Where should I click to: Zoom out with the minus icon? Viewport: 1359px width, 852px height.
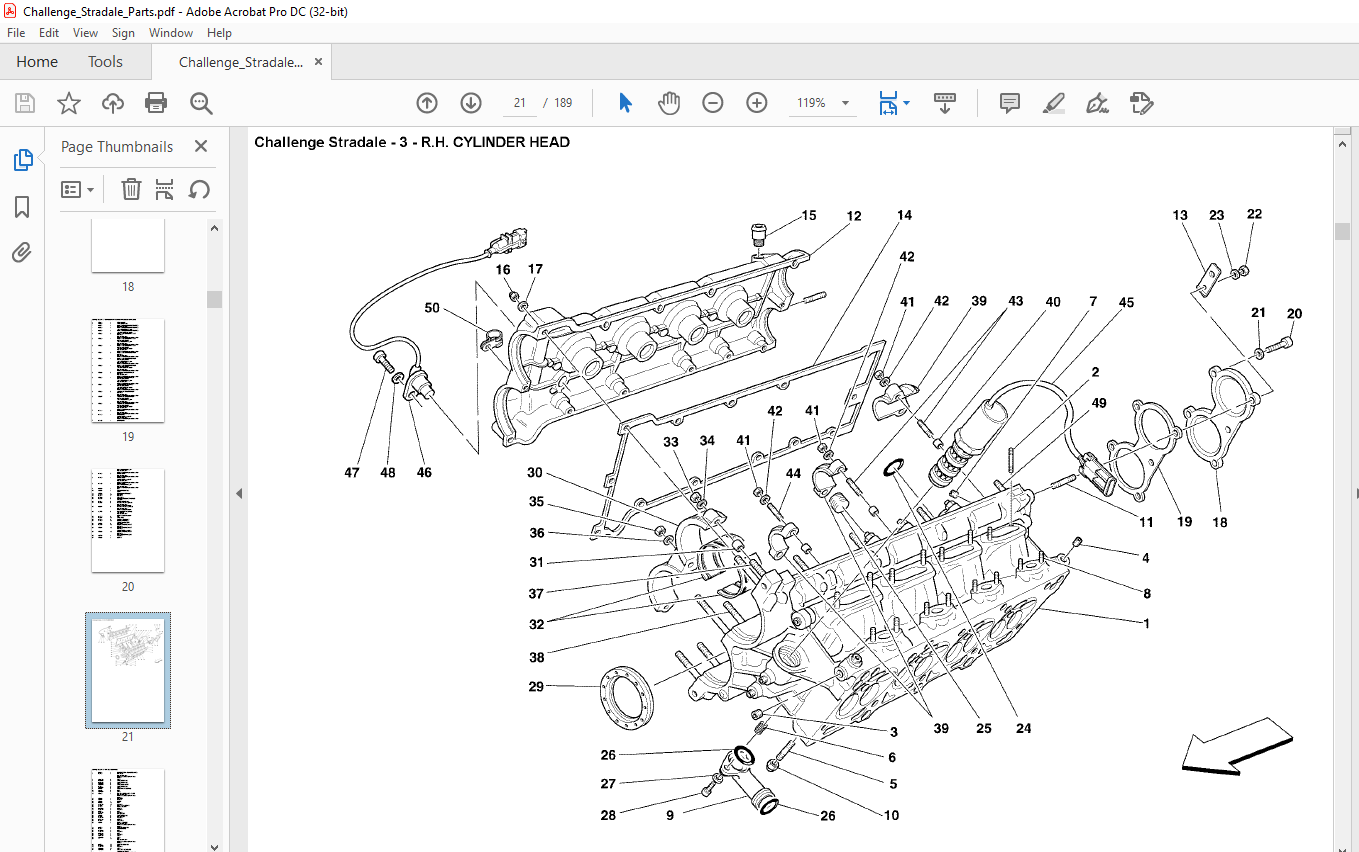(713, 103)
